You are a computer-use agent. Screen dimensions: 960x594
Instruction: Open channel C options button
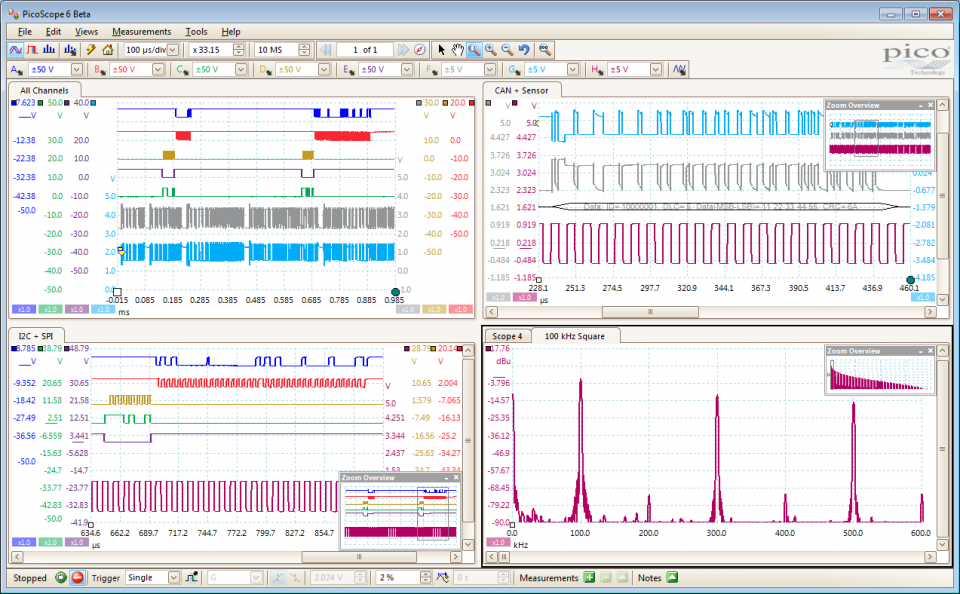click(x=182, y=70)
